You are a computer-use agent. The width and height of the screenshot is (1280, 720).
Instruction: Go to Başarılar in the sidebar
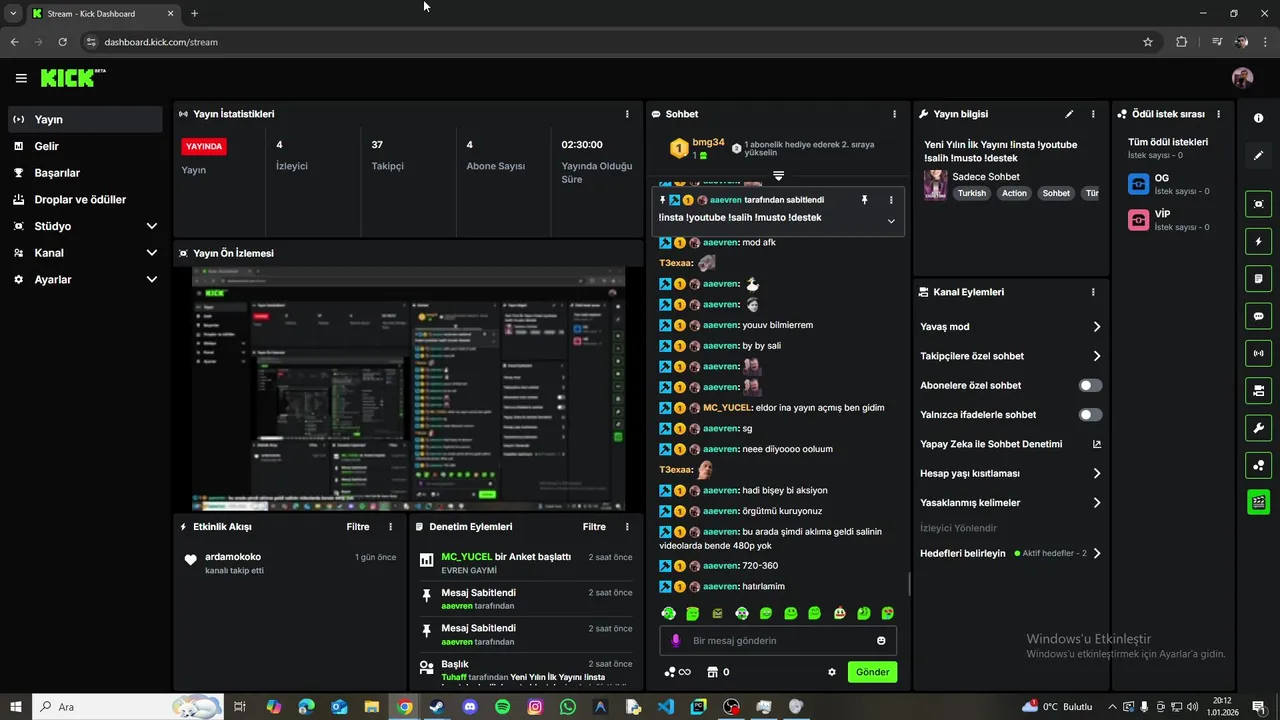(x=84, y=173)
